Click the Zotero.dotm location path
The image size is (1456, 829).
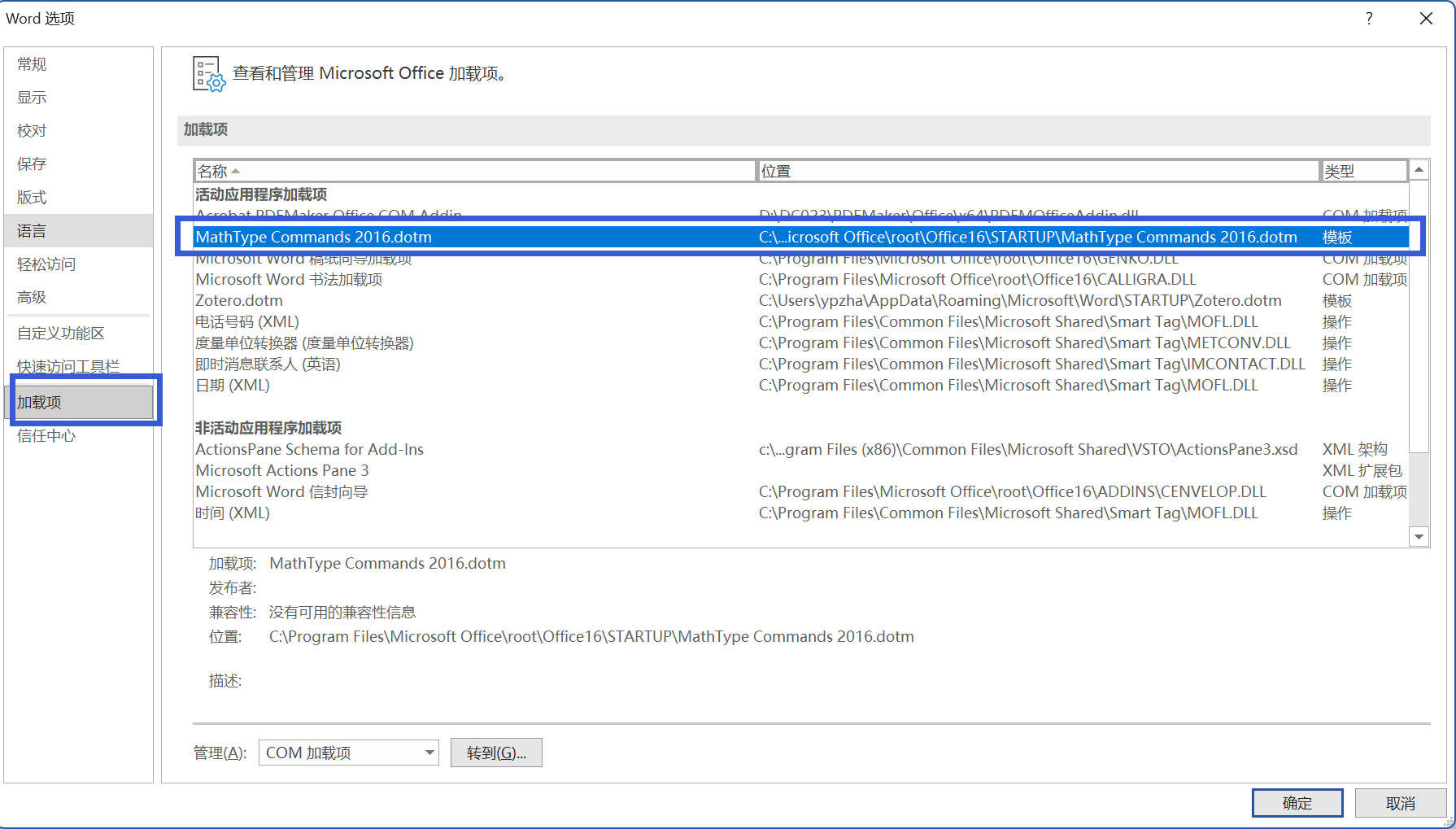[x=1020, y=300]
